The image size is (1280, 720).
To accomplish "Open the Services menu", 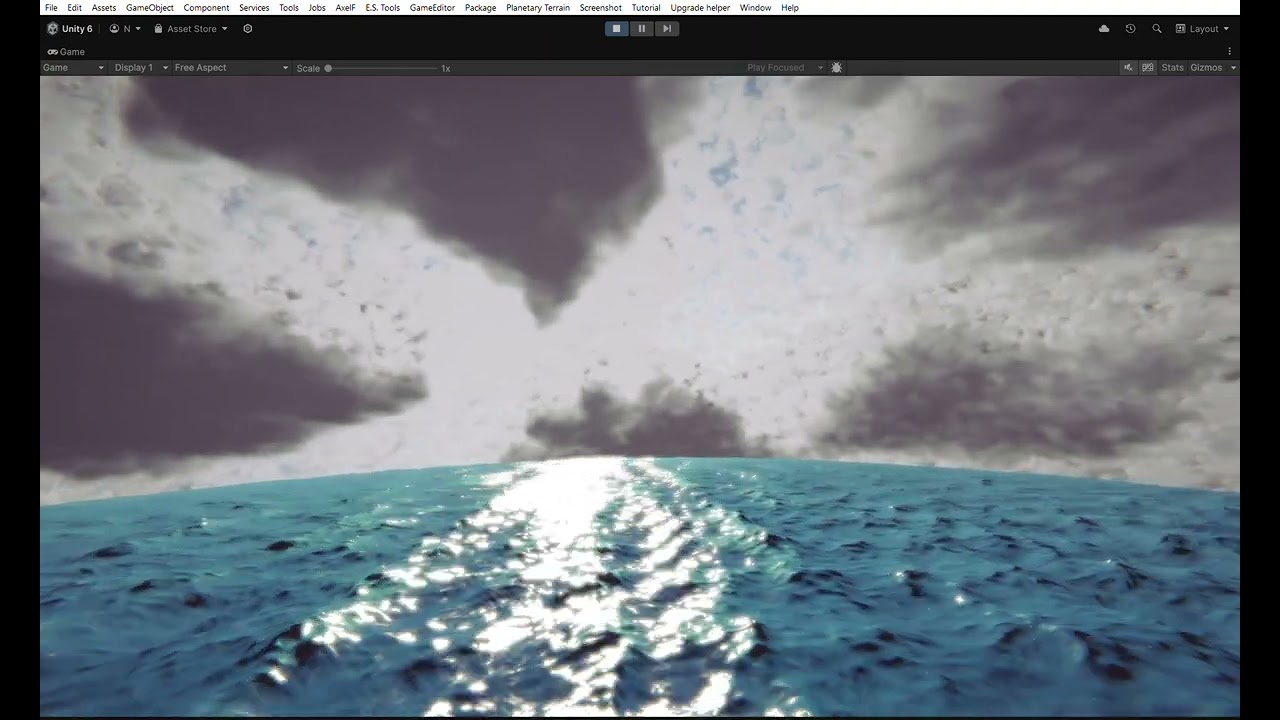I will pyautogui.click(x=254, y=7).
